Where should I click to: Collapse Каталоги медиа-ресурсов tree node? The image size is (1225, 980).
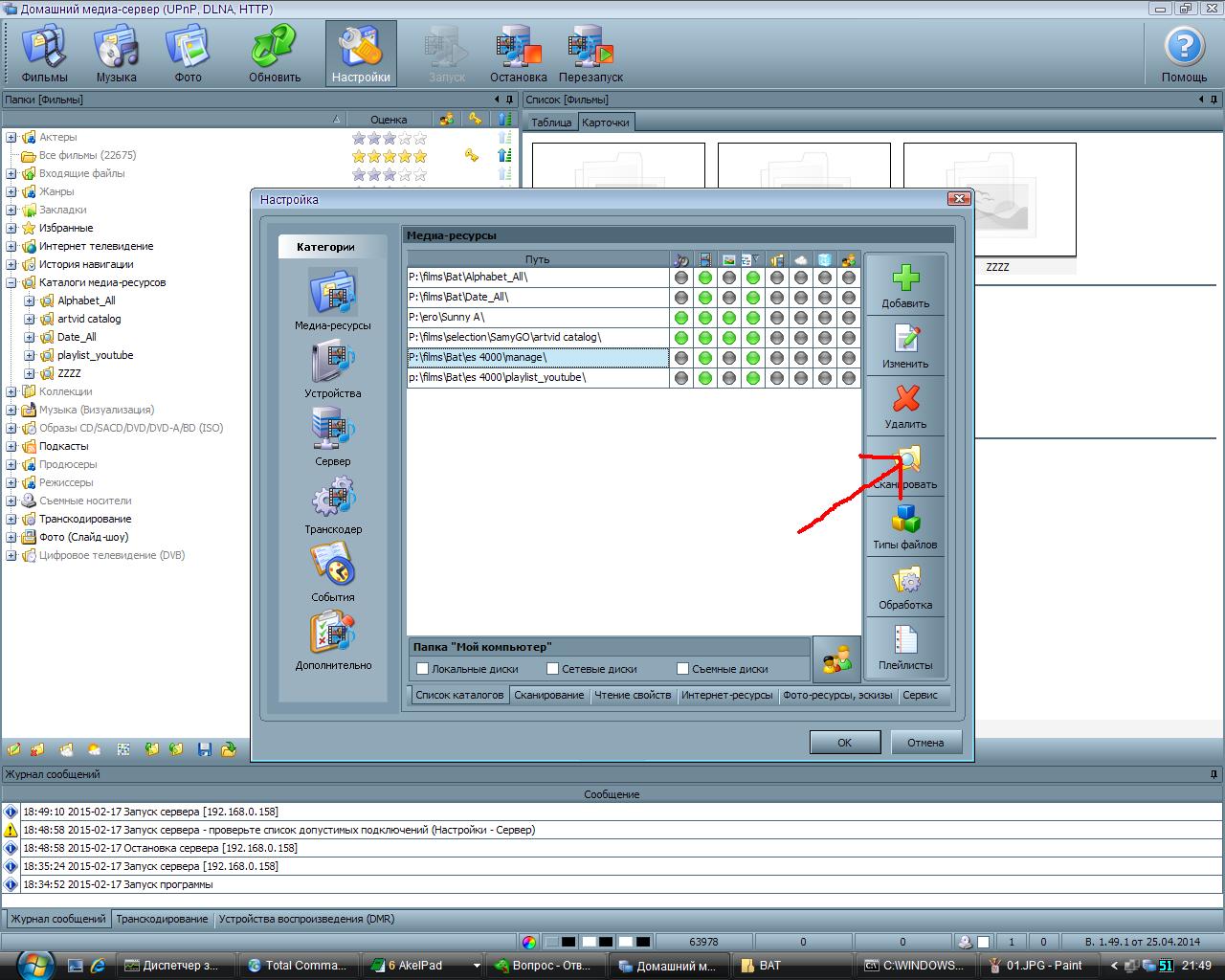(x=11, y=282)
